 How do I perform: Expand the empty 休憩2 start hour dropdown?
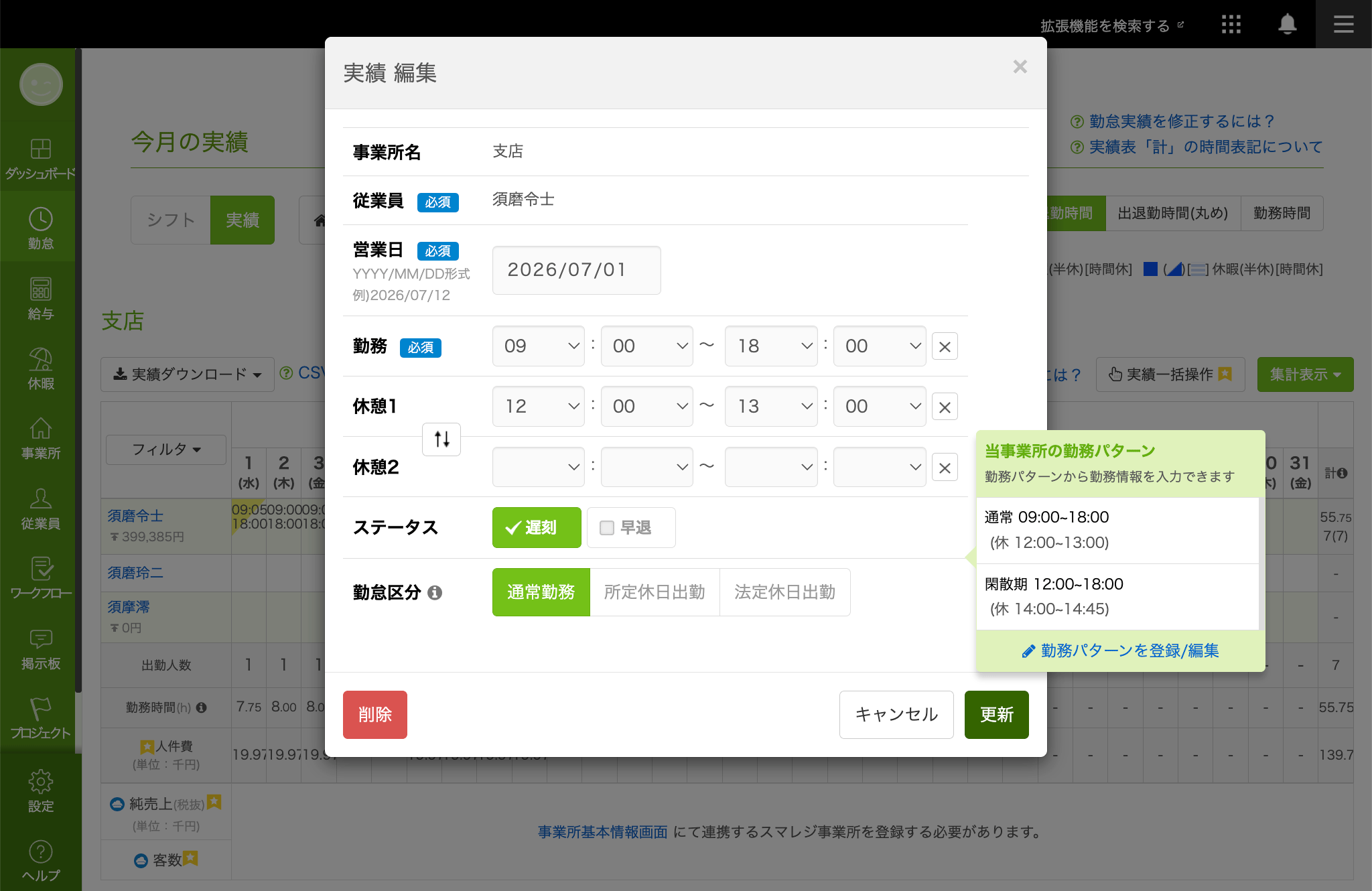coord(539,467)
